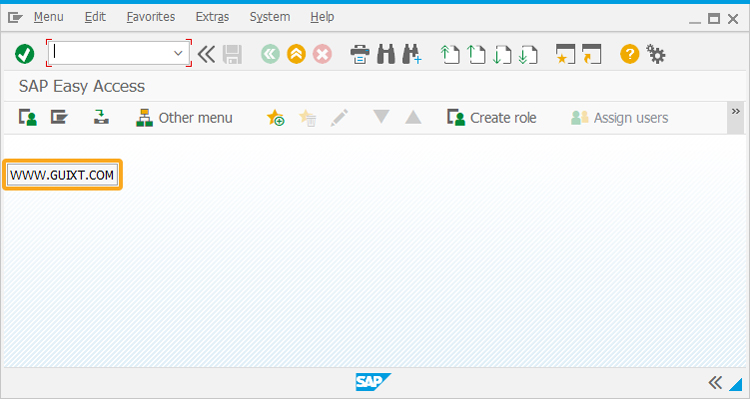
Task: Open the Help menu
Action: coord(322,17)
